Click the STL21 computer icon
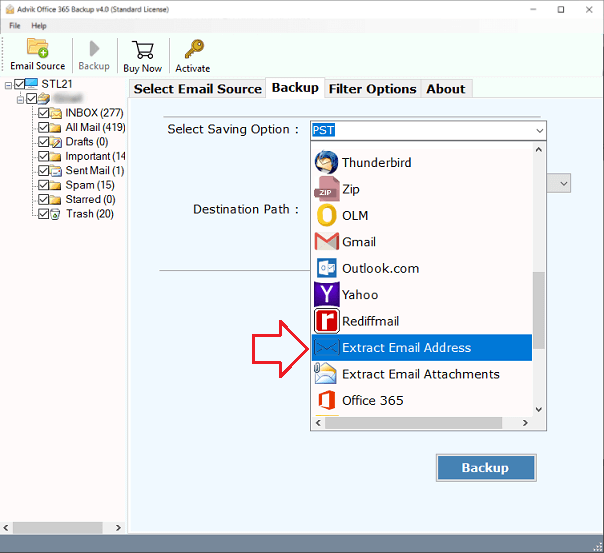 coord(31,84)
